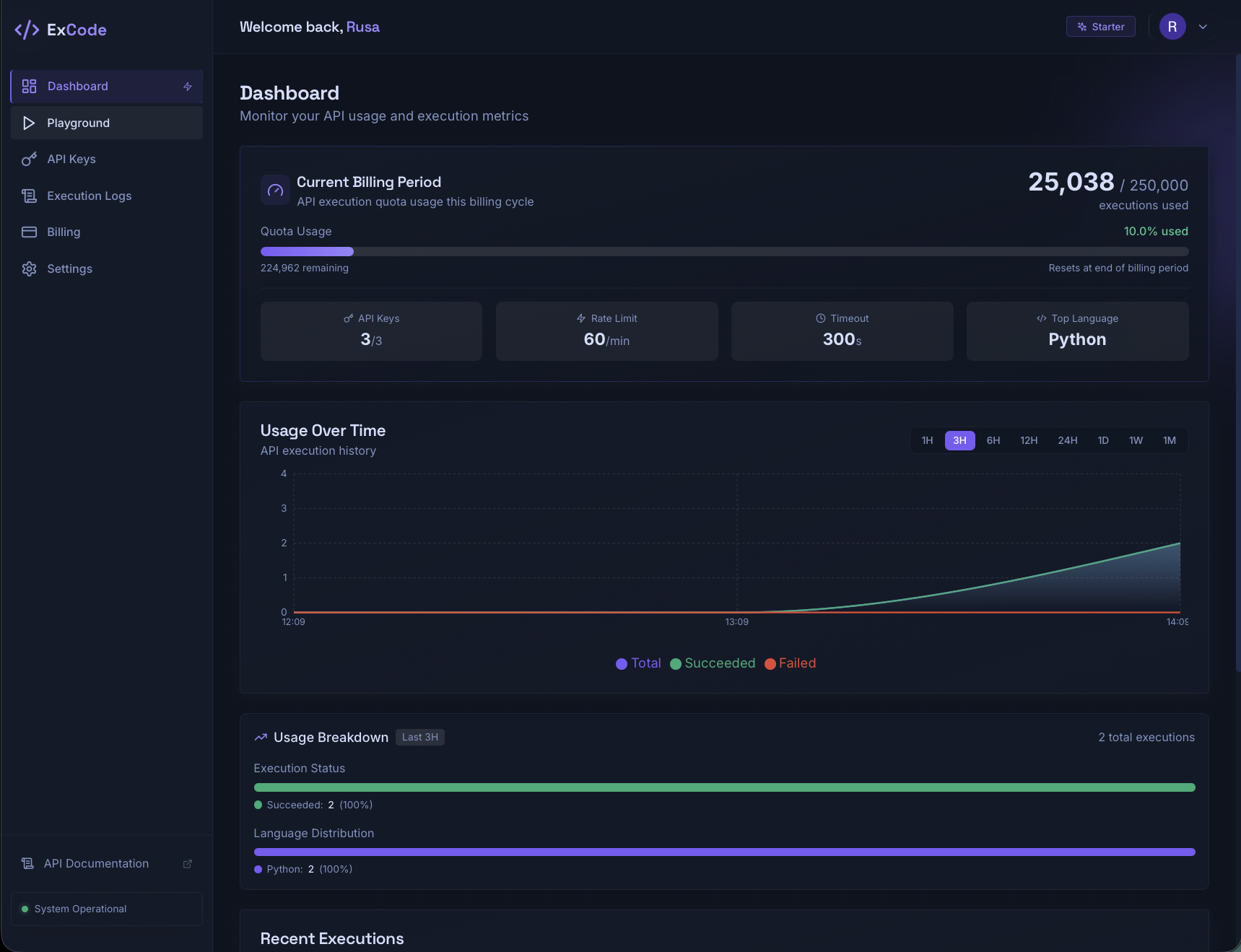Click the Last 3H badge

tap(420, 738)
